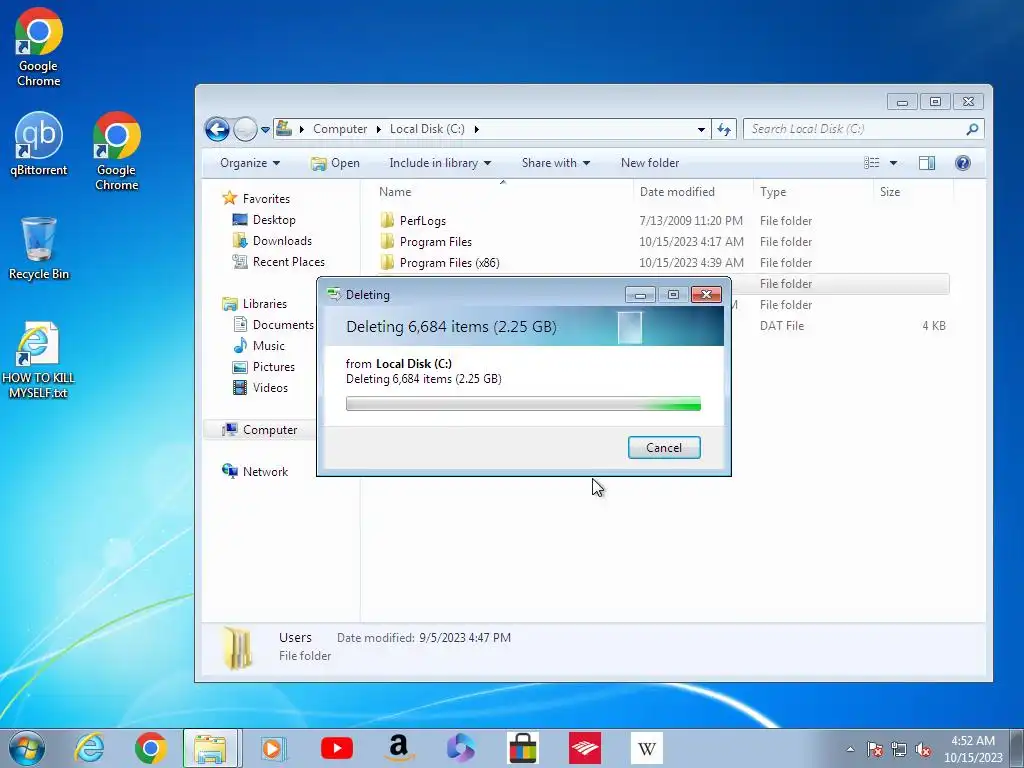Open Wikipedia taskbar shortcut

pos(647,748)
